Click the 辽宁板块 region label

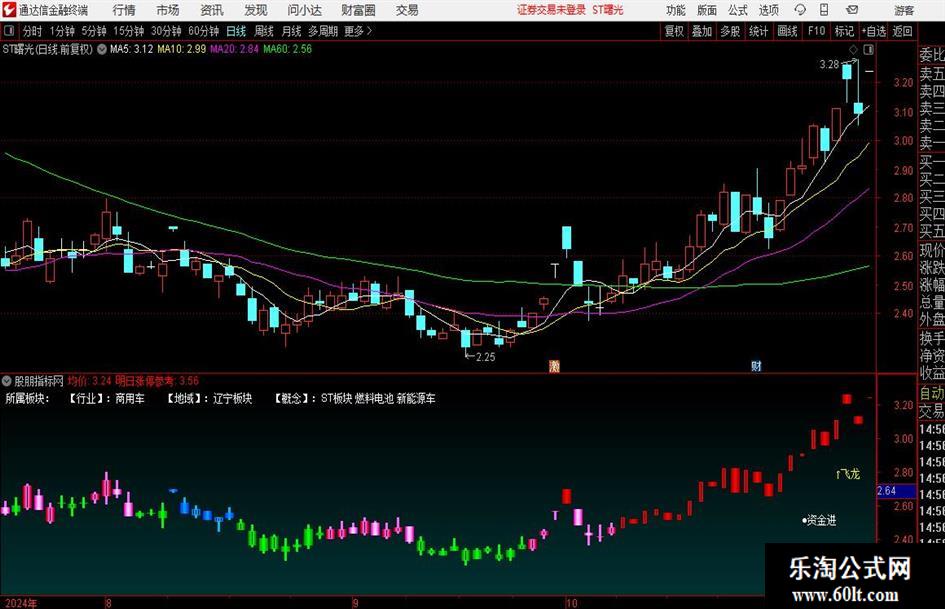[233, 399]
